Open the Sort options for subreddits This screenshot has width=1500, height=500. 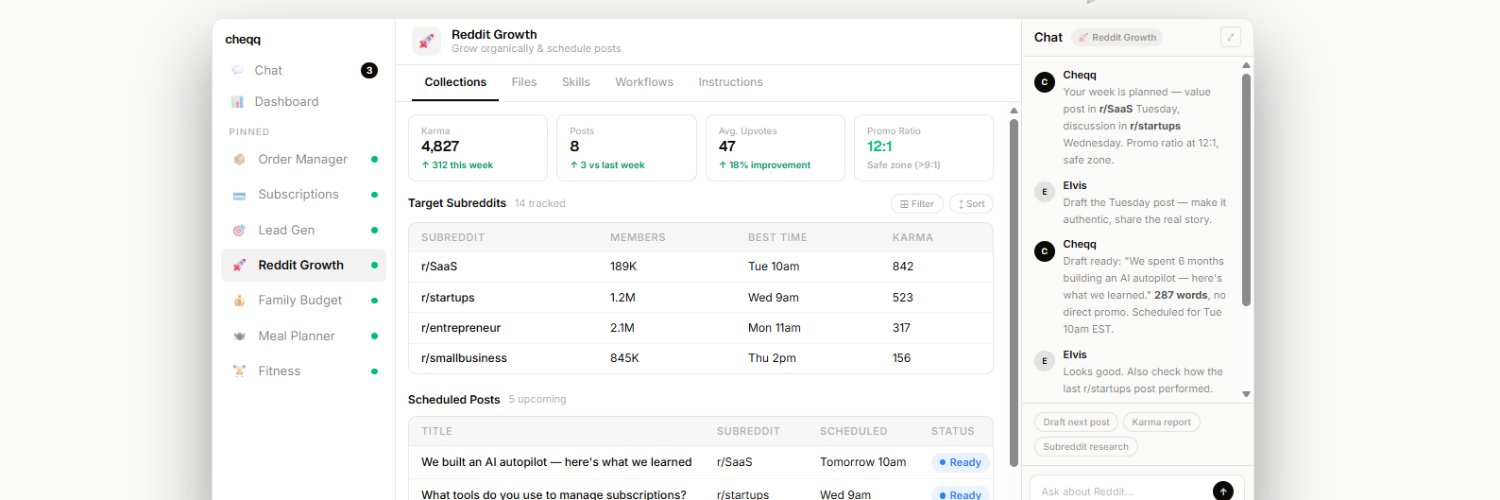[971, 204]
